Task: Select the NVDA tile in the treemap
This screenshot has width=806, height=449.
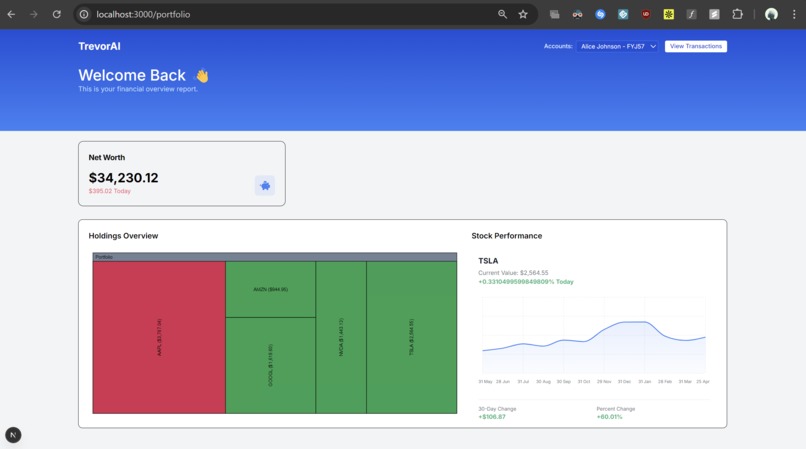Action: [x=341, y=337]
